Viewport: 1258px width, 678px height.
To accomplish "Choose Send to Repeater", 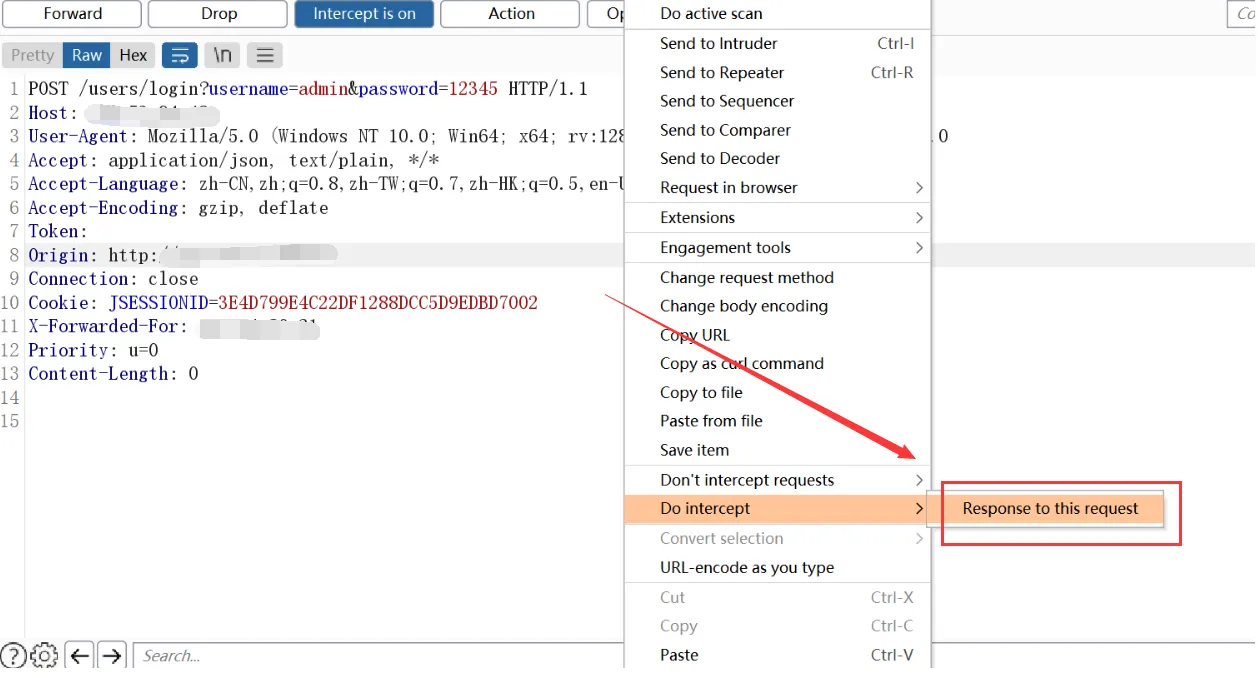I will coord(722,73).
